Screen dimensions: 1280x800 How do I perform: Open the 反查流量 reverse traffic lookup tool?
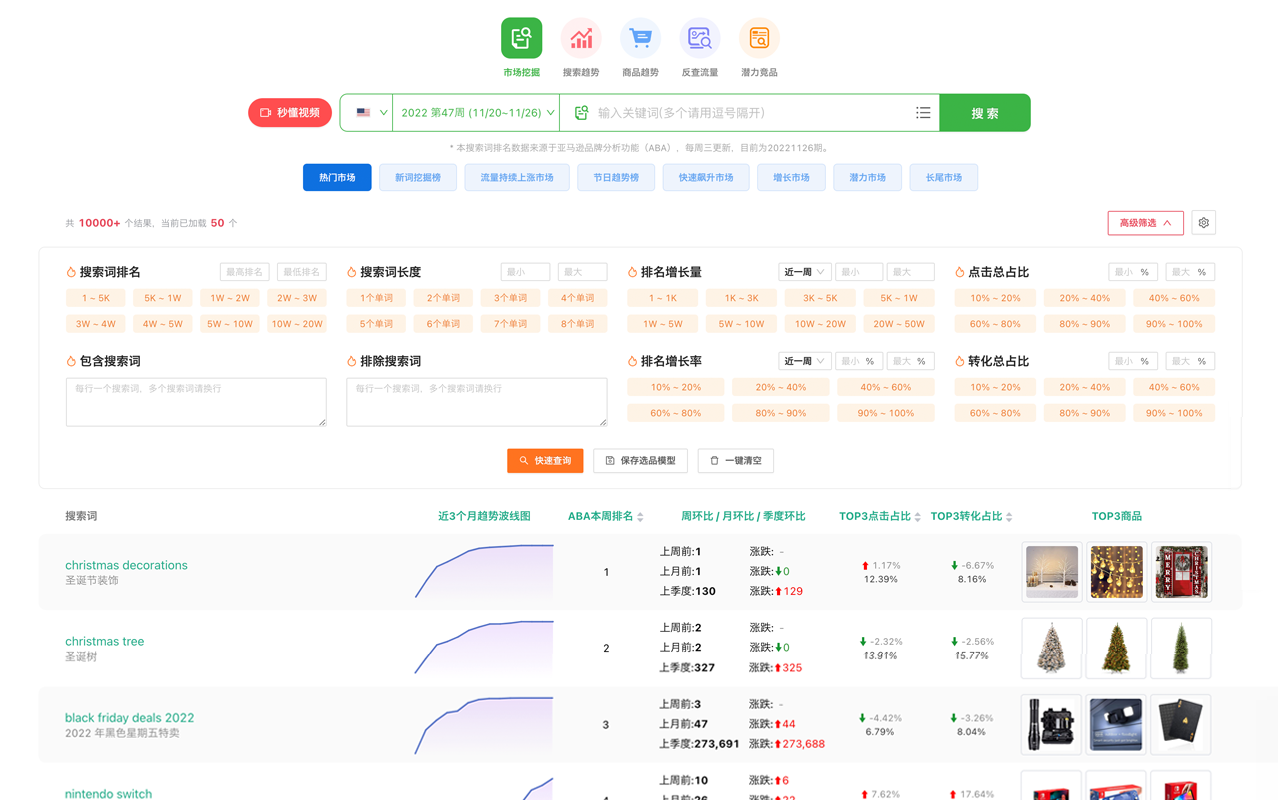click(x=699, y=45)
